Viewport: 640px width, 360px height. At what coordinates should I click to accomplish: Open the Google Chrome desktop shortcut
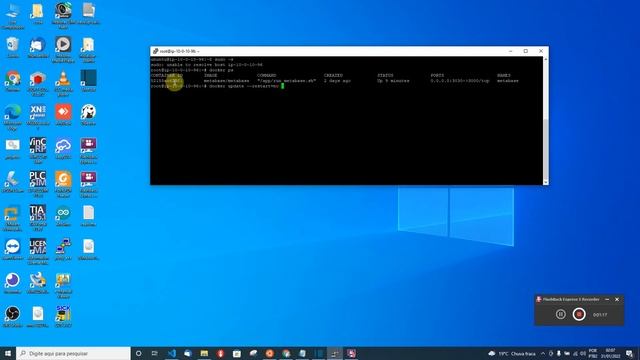point(13,82)
